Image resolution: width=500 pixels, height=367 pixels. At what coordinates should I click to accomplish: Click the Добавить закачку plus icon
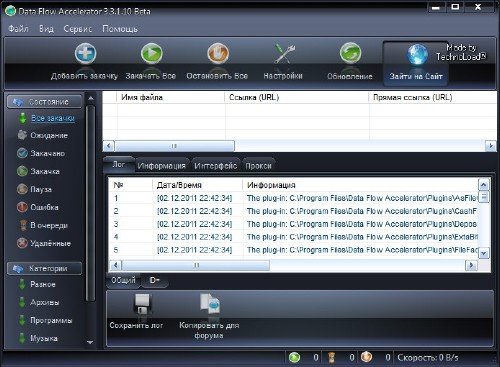(x=85, y=53)
